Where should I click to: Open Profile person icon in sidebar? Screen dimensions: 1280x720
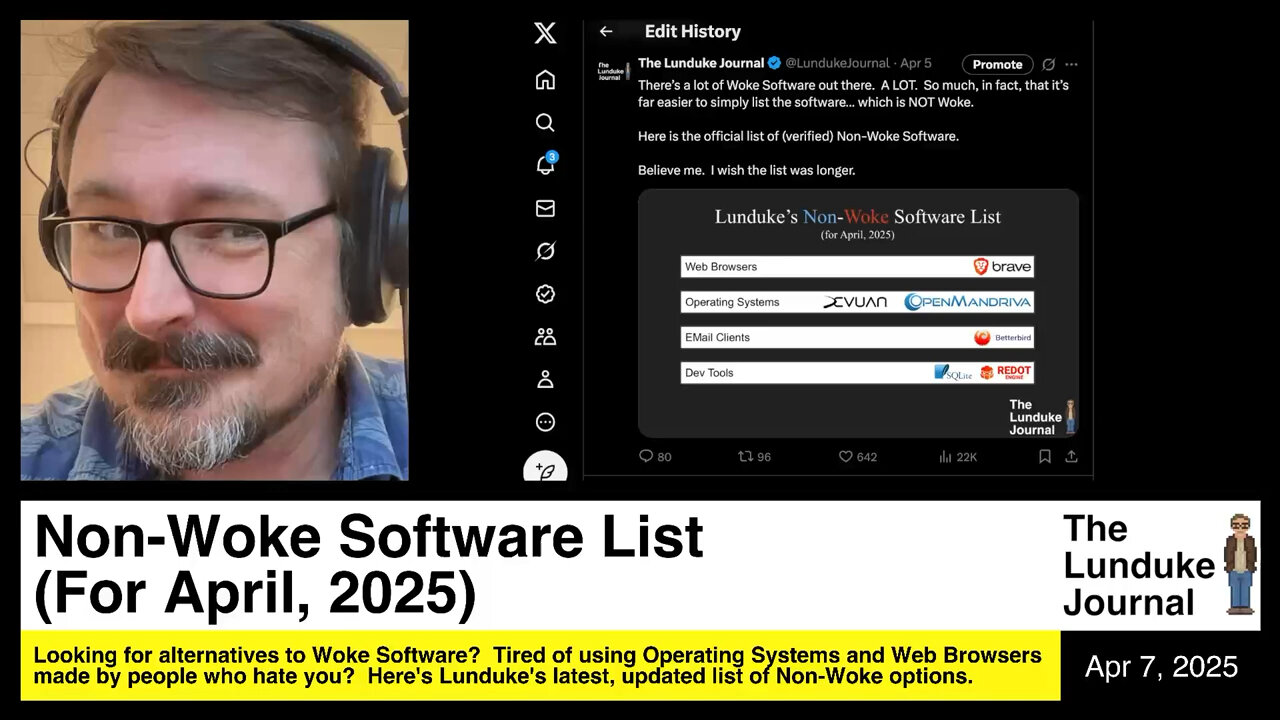[x=545, y=380]
